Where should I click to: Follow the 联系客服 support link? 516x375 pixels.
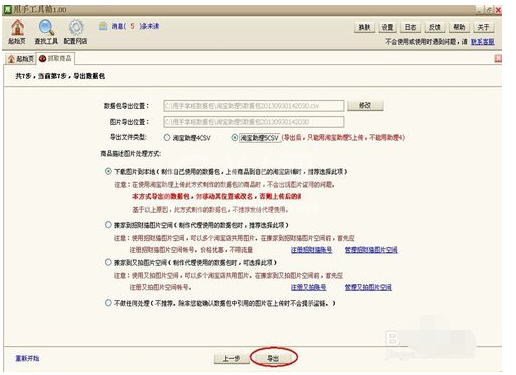[x=482, y=42]
